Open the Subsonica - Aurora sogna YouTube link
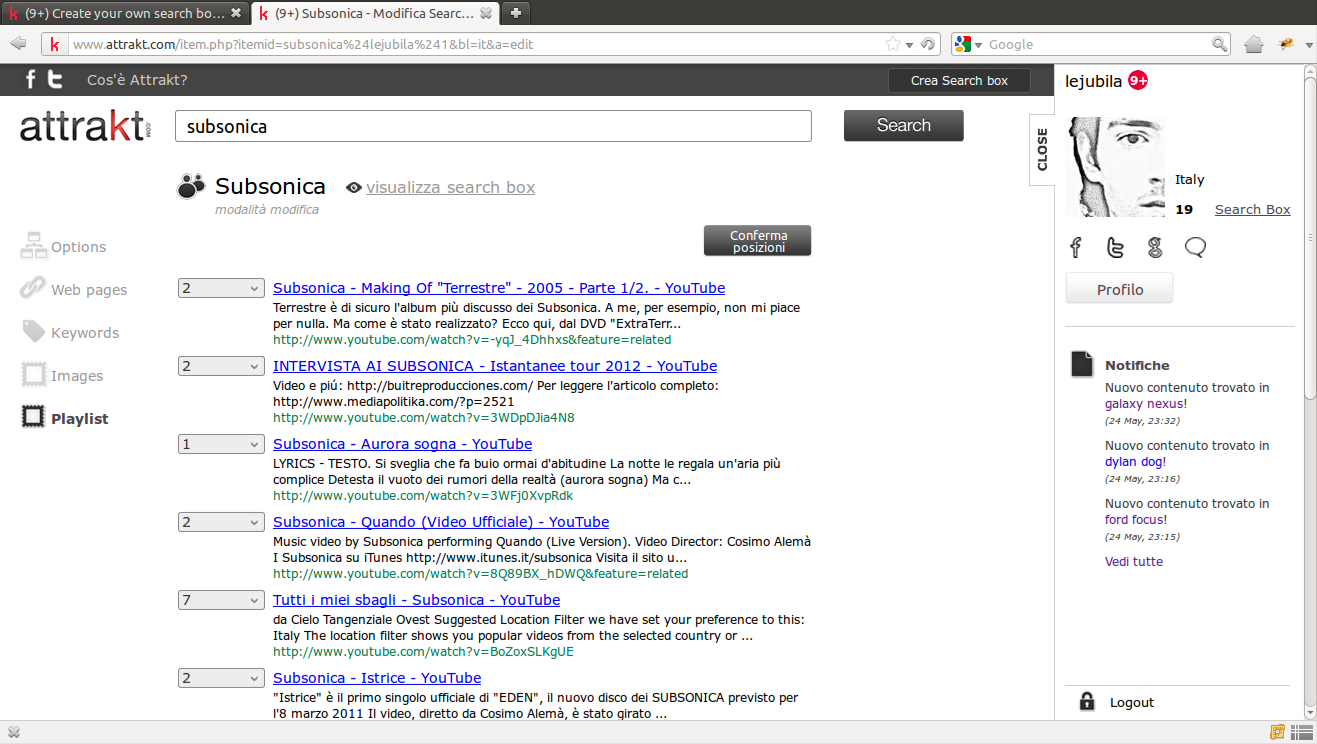1317x744 pixels. (403, 444)
